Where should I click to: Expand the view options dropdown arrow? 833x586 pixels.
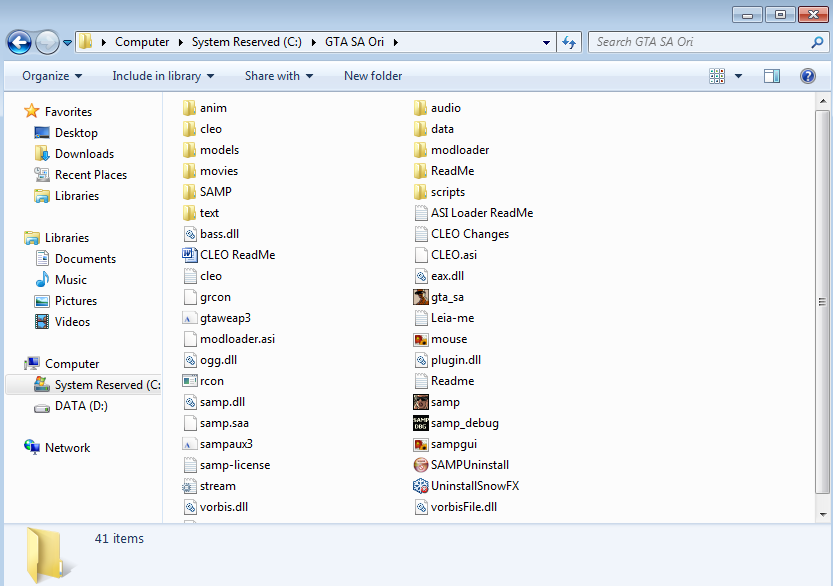[x=738, y=76]
